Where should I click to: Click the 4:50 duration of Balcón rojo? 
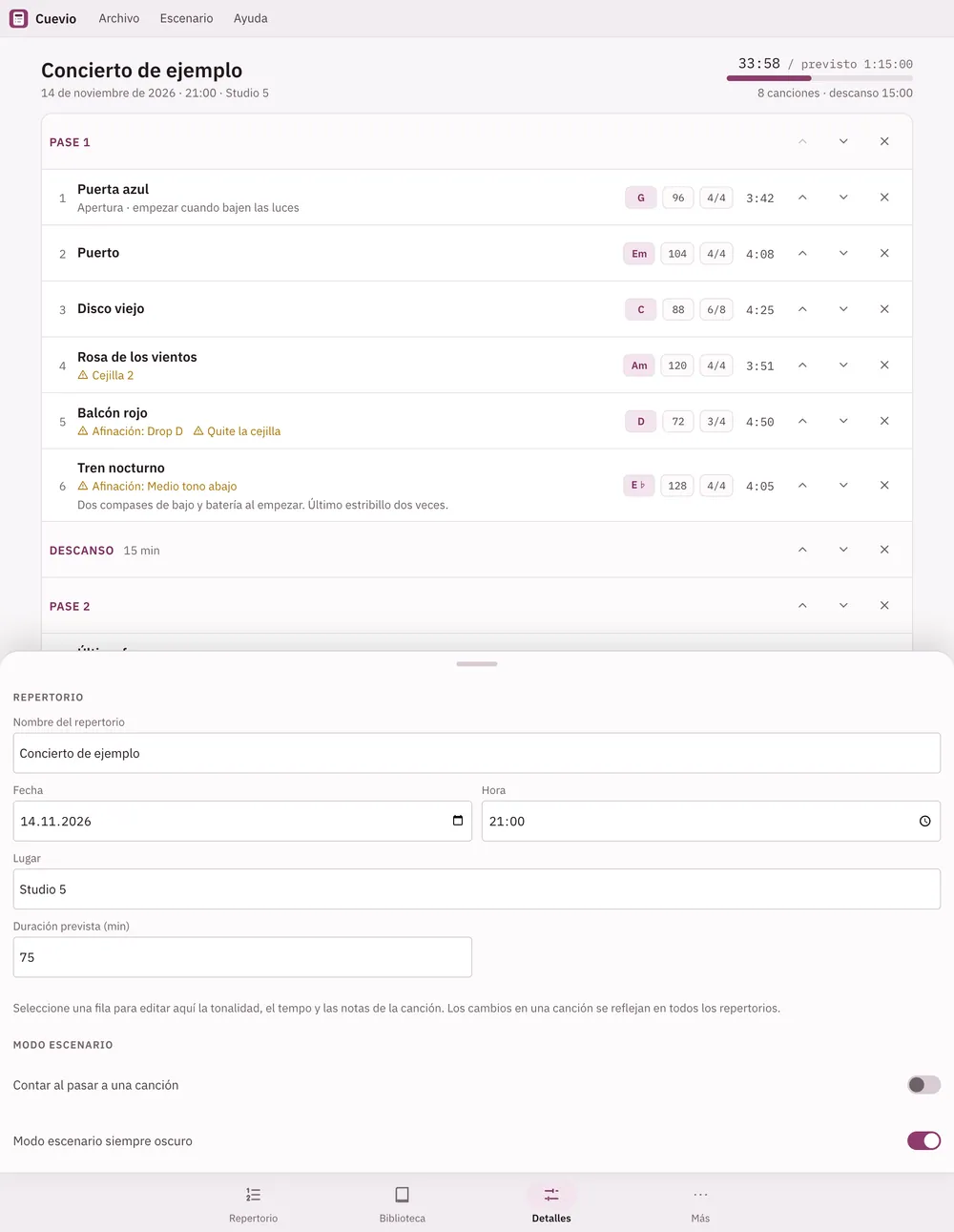[x=760, y=421]
